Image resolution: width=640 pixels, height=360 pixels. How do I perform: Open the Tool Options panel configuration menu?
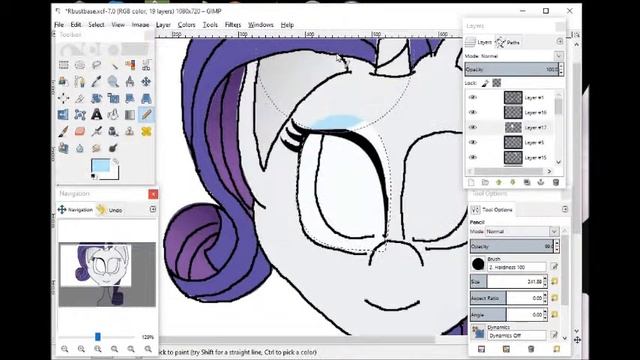pyautogui.click(x=565, y=209)
